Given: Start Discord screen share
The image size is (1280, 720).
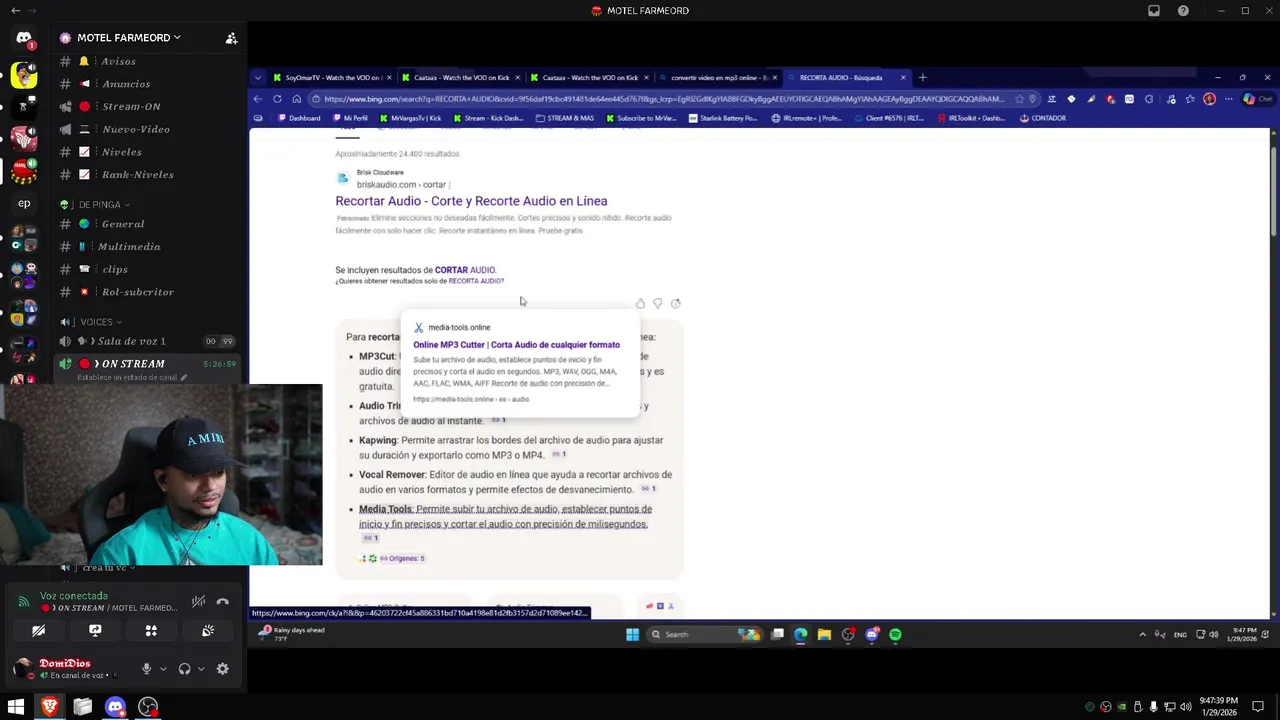Looking at the screenshot, I should point(95,631).
